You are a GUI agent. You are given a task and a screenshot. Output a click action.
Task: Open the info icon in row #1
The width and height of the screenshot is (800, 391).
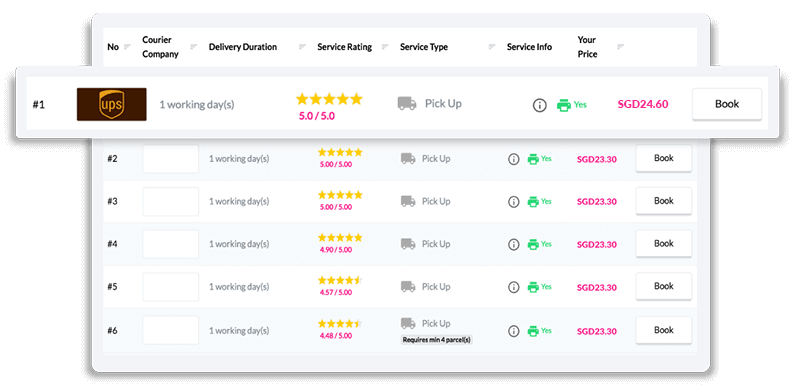pyautogui.click(x=539, y=106)
